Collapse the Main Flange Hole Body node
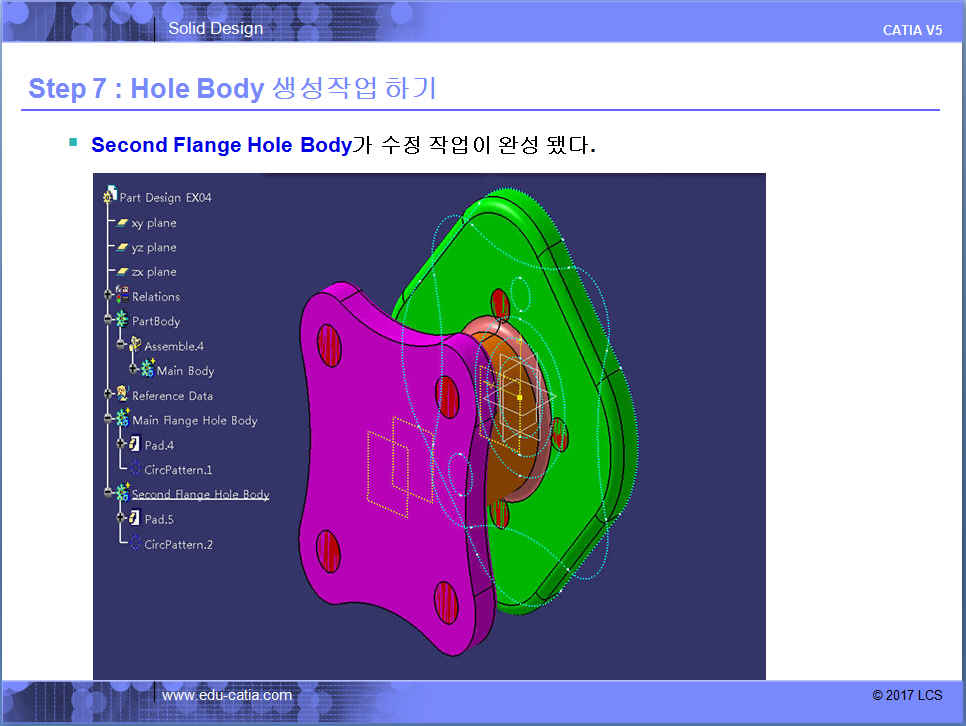 [x=108, y=420]
